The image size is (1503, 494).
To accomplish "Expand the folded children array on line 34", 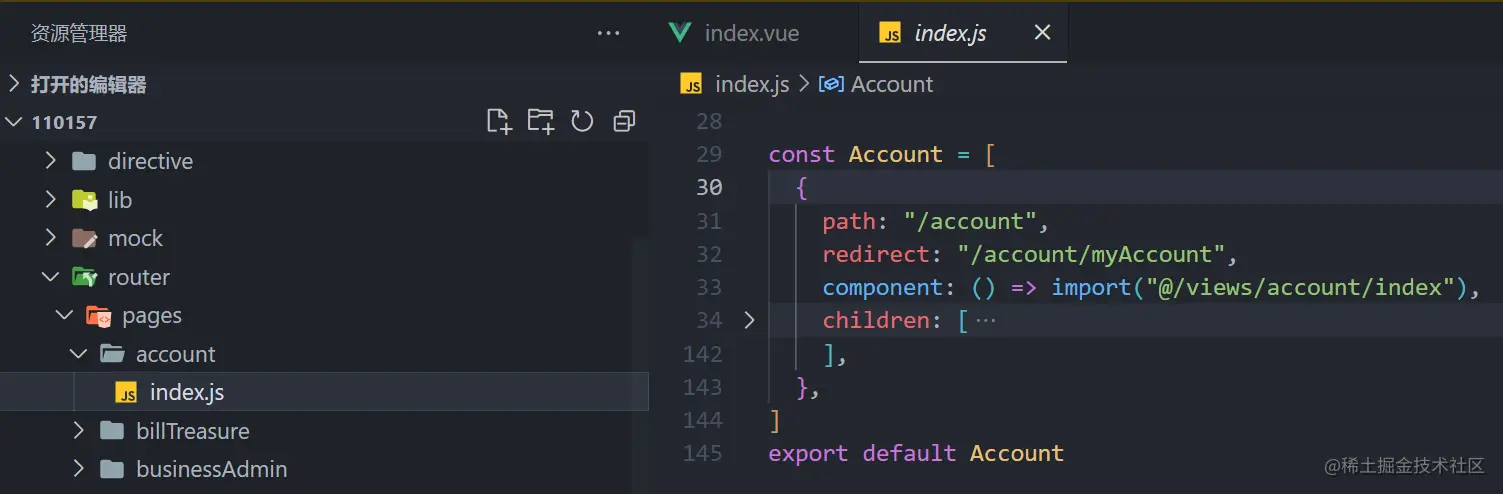I will [750, 321].
